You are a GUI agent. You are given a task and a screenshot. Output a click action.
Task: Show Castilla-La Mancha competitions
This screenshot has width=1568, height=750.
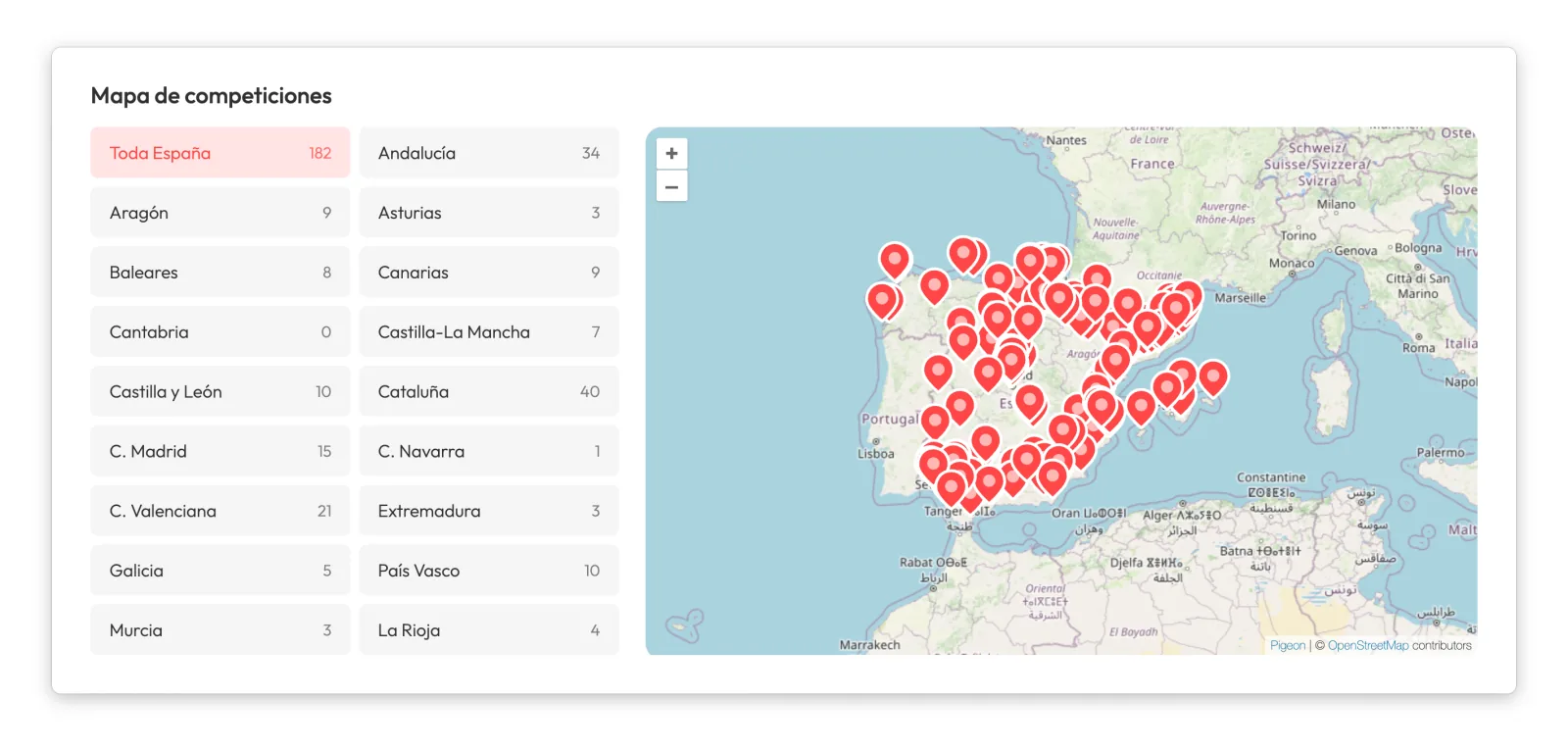click(x=489, y=332)
